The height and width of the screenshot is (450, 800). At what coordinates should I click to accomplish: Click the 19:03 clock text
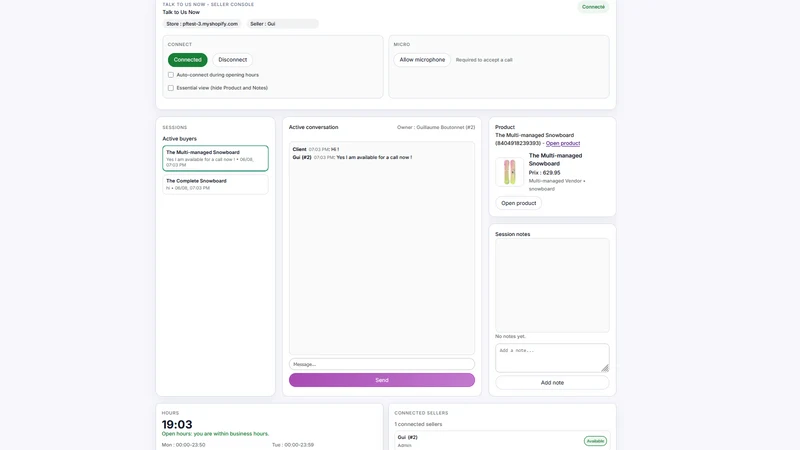177,424
